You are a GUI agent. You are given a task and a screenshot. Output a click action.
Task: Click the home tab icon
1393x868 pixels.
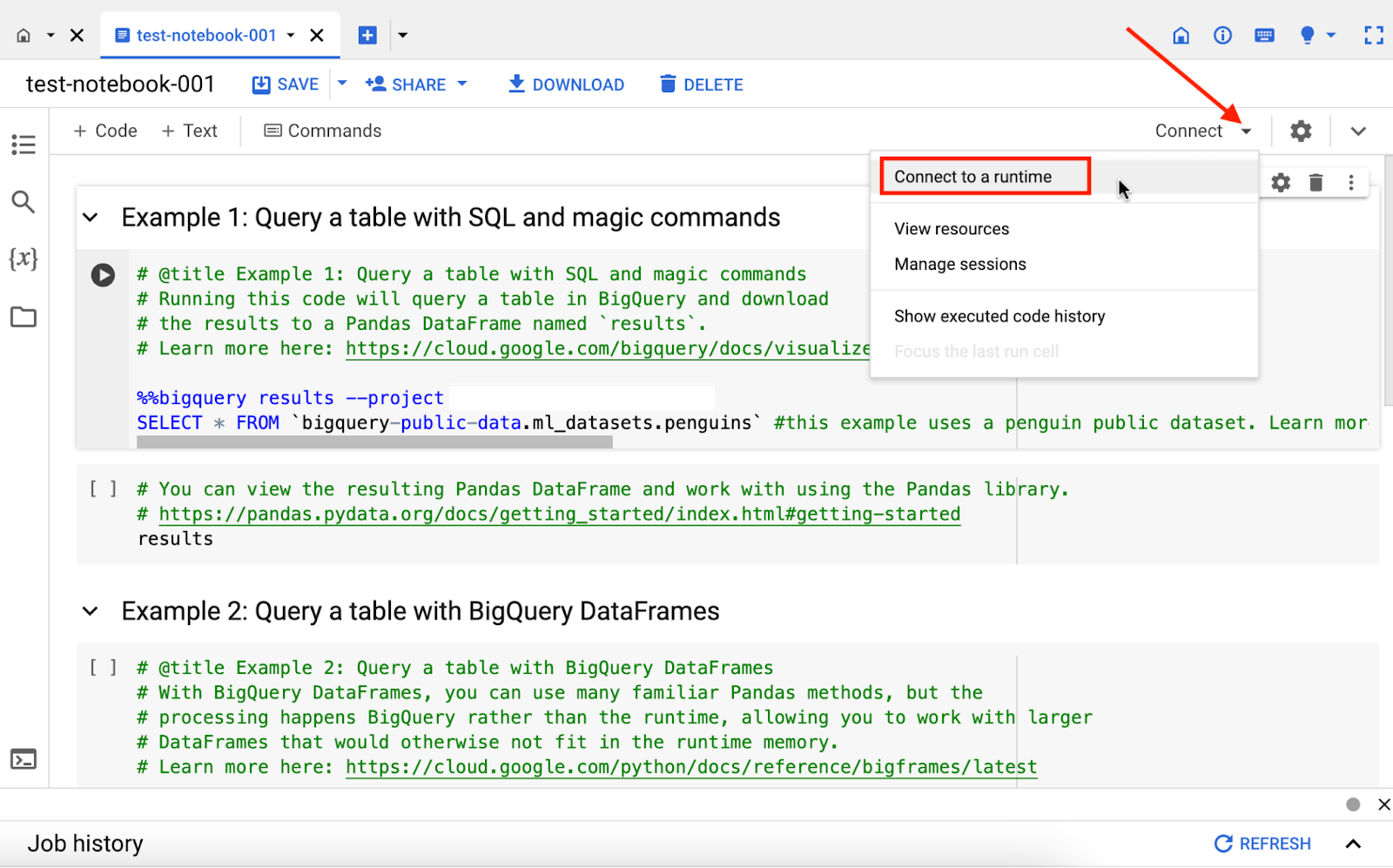click(24, 36)
